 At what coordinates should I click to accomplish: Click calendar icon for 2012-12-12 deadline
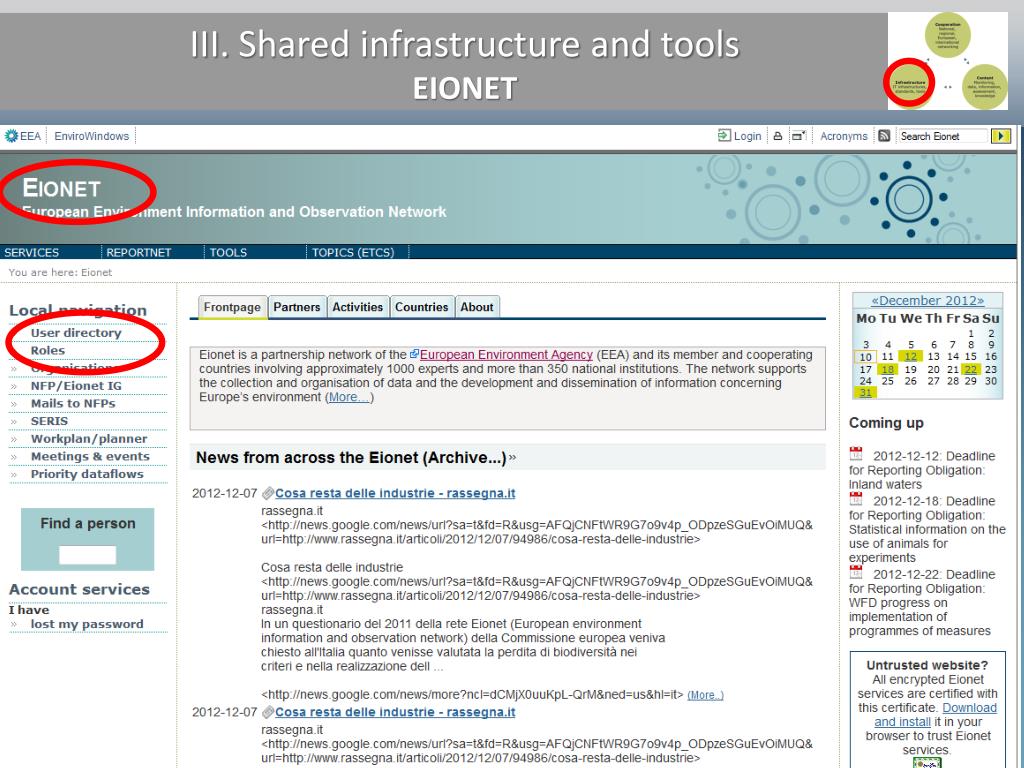[856, 453]
